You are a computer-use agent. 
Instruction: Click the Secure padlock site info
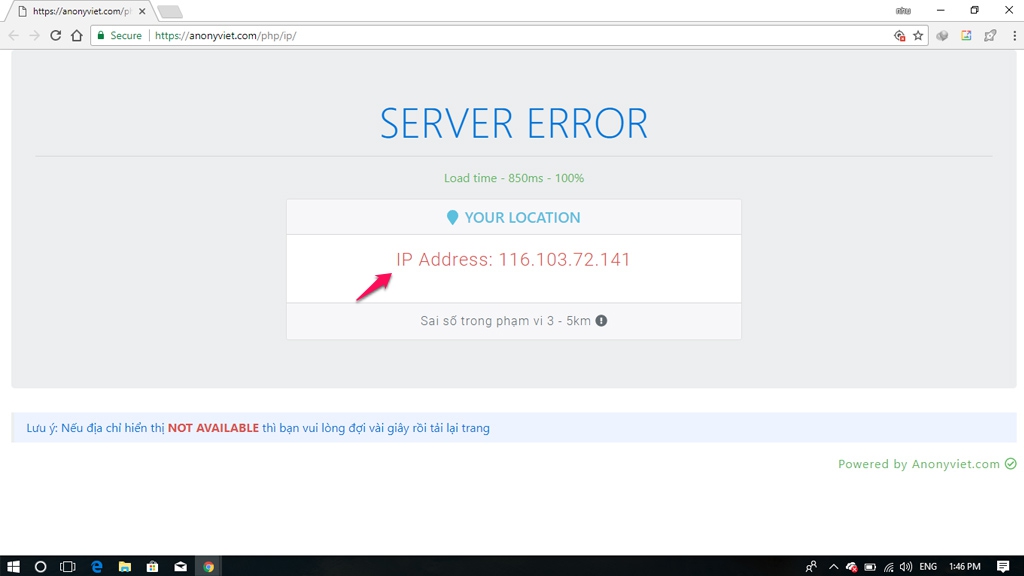[x=119, y=35]
